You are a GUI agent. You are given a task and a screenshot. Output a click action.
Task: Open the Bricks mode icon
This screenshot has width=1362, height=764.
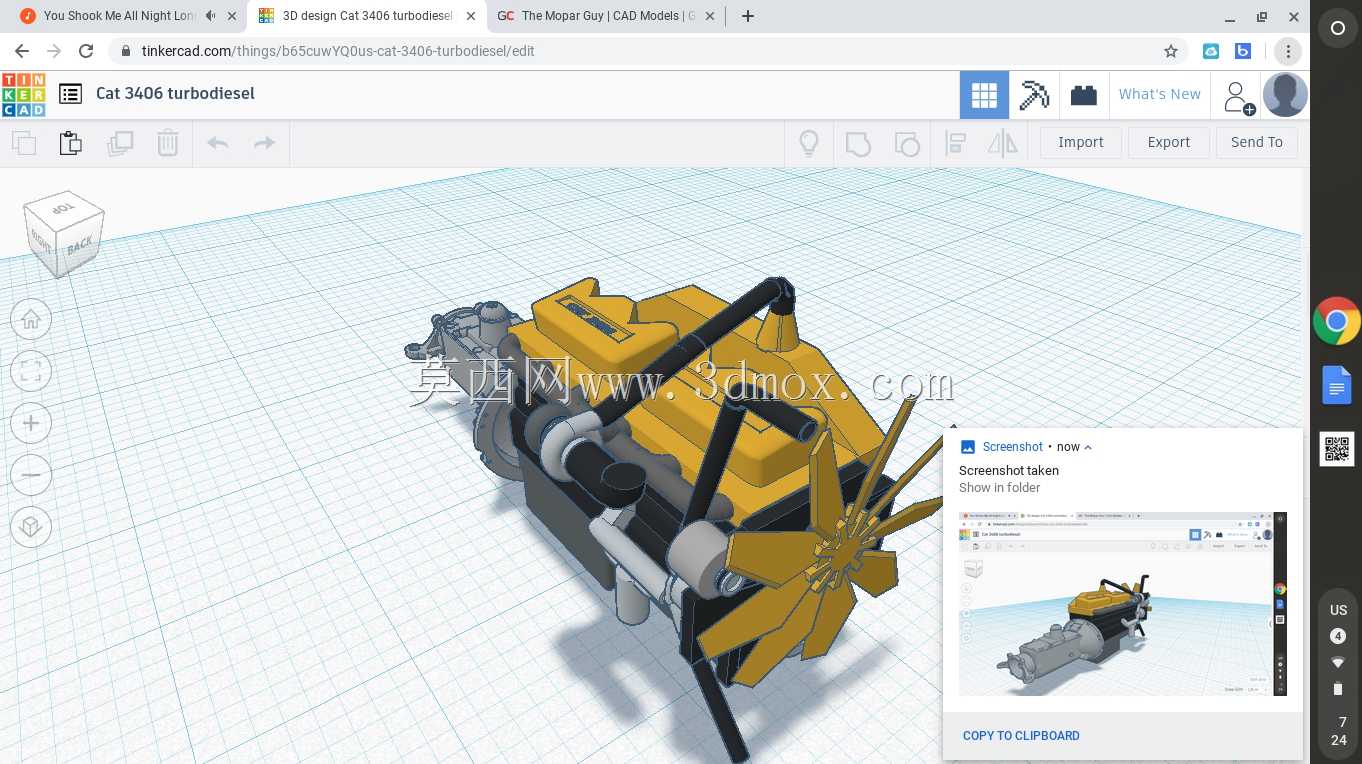1084,95
